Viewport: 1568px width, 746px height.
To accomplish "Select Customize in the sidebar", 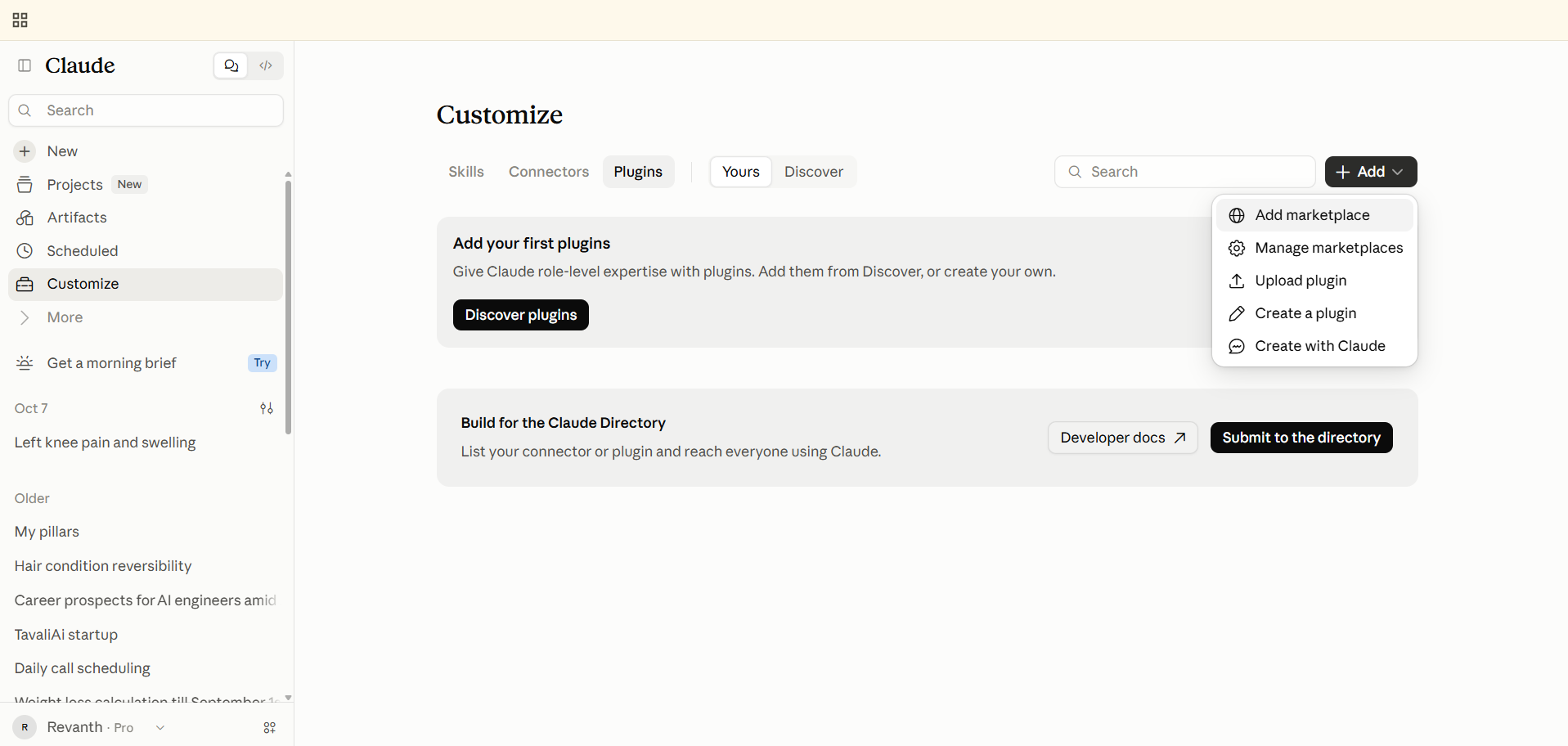I will point(146,284).
